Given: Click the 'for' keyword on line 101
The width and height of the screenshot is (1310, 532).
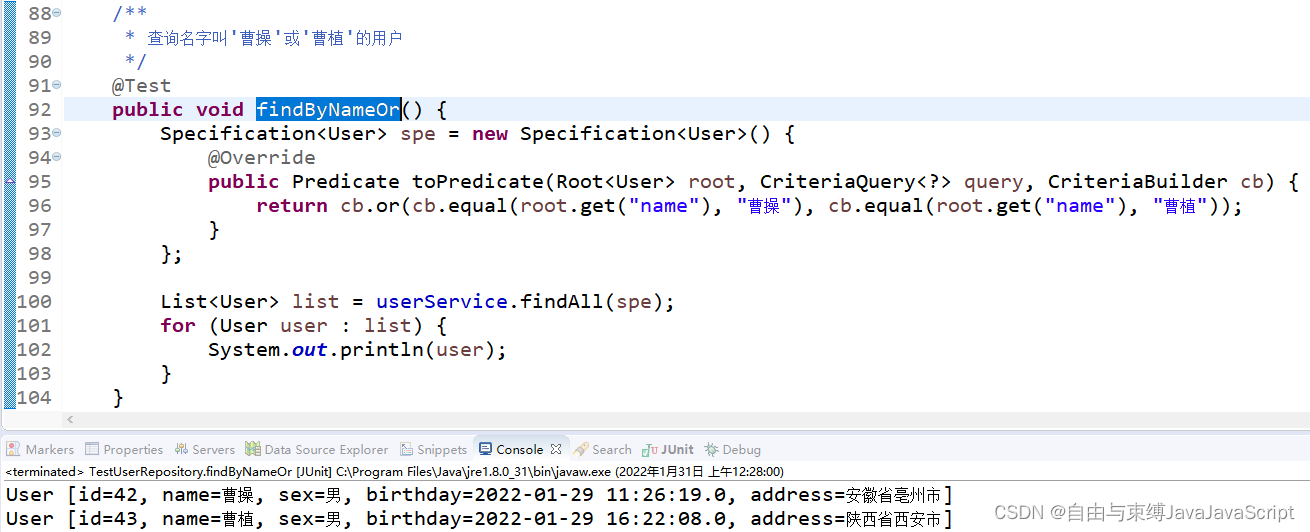Looking at the screenshot, I should coord(178,326).
